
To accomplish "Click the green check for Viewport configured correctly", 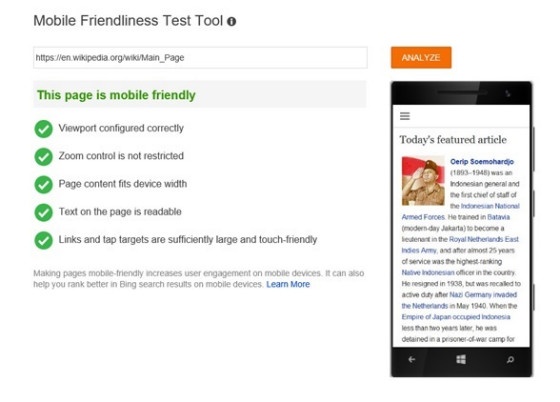I will pyautogui.click(x=44, y=129).
